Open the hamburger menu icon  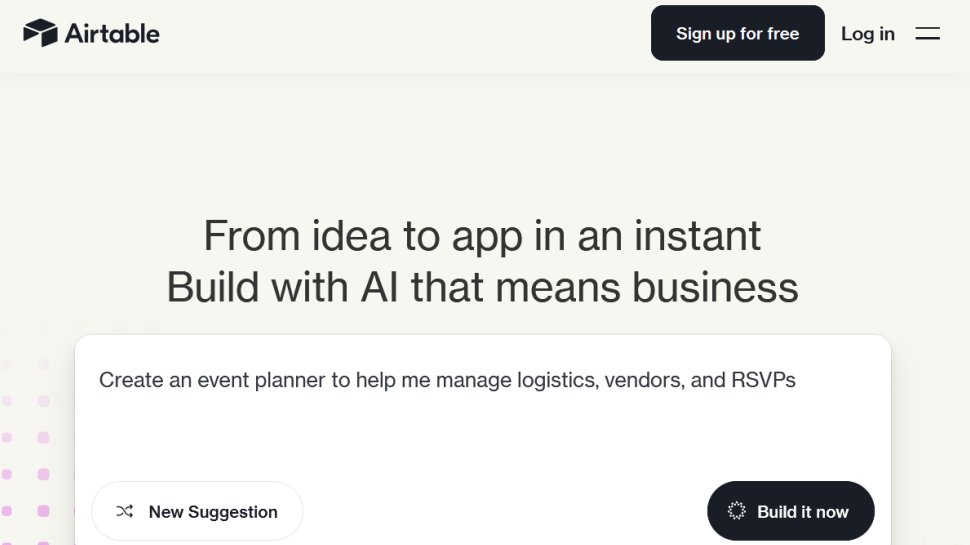tap(927, 34)
